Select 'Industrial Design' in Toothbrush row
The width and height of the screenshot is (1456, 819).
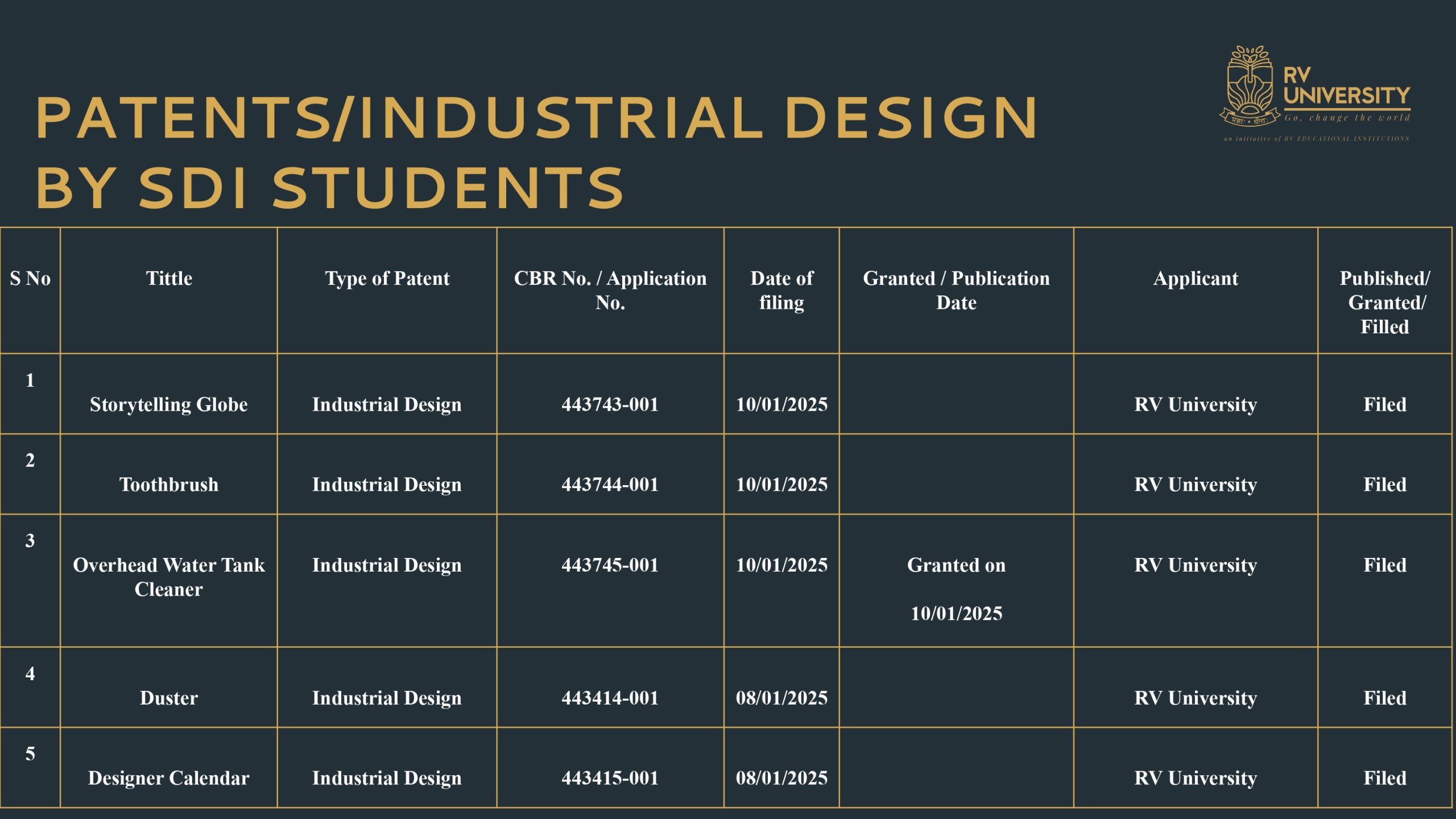387,485
